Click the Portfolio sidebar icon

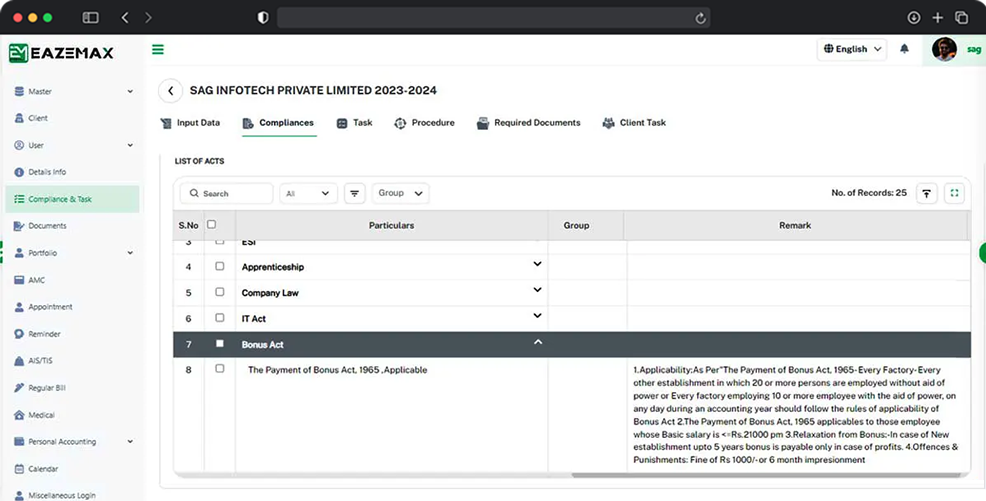[x=19, y=253]
